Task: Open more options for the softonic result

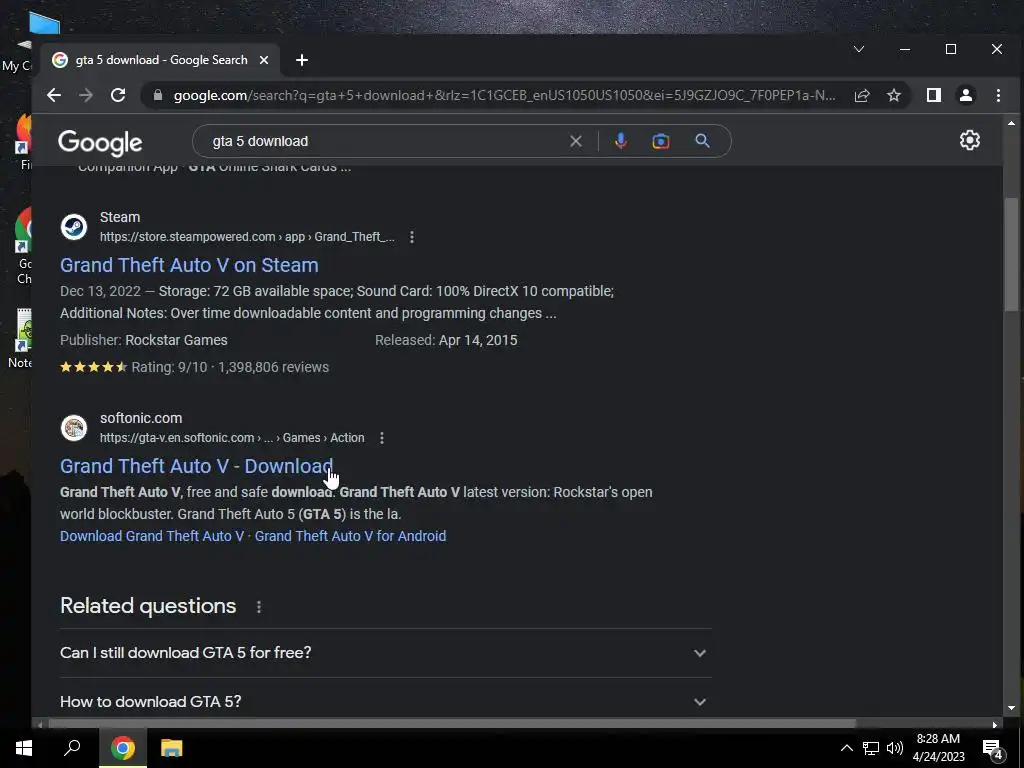Action: pyautogui.click(x=381, y=438)
